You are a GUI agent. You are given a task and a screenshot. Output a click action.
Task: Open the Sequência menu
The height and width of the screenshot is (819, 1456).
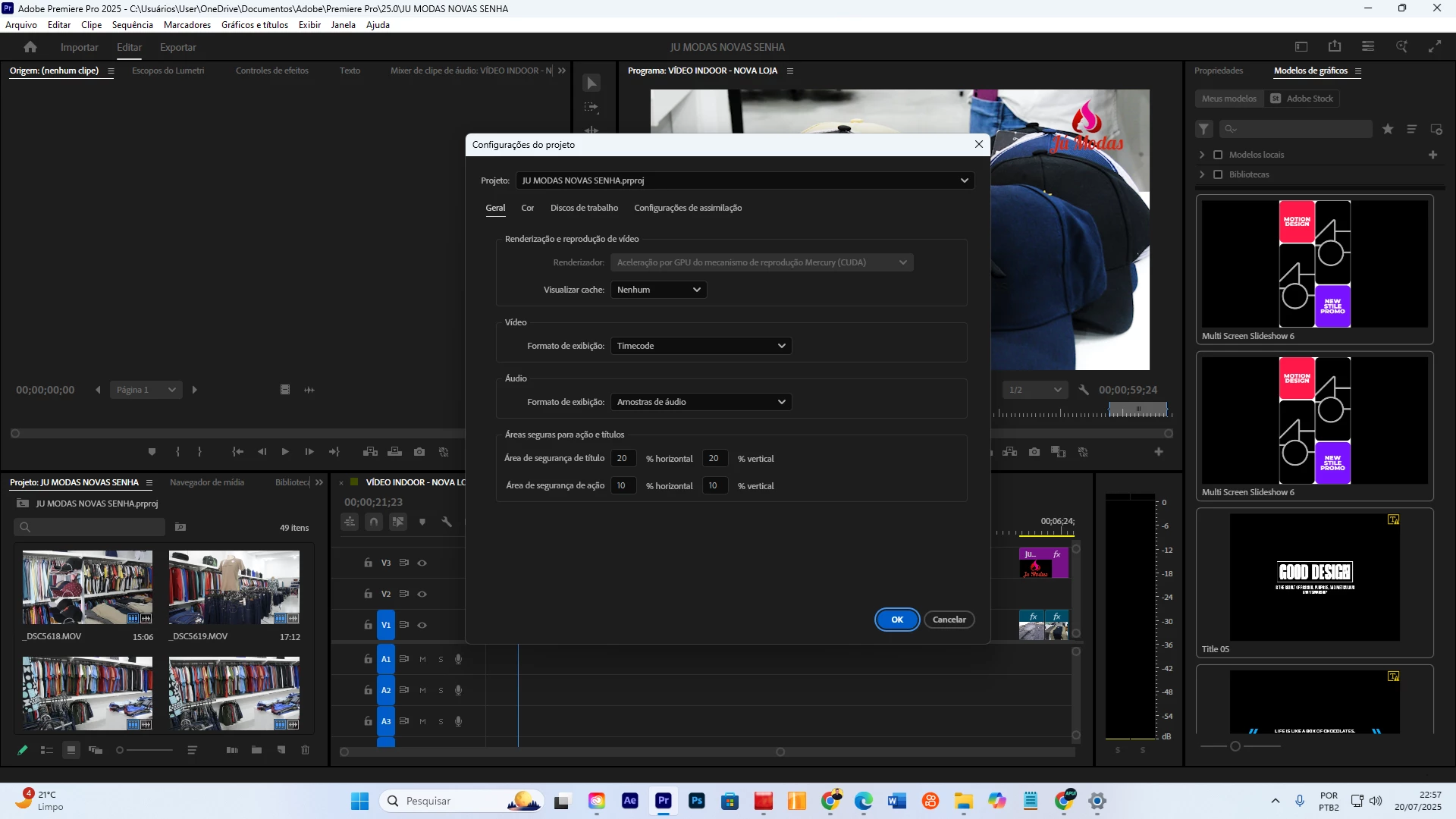132,25
